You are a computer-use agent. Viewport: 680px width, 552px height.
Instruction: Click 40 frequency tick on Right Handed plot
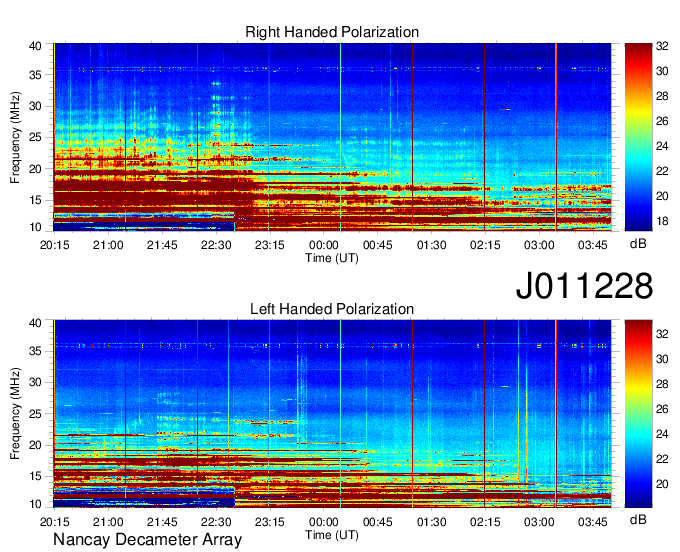coord(35,46)
